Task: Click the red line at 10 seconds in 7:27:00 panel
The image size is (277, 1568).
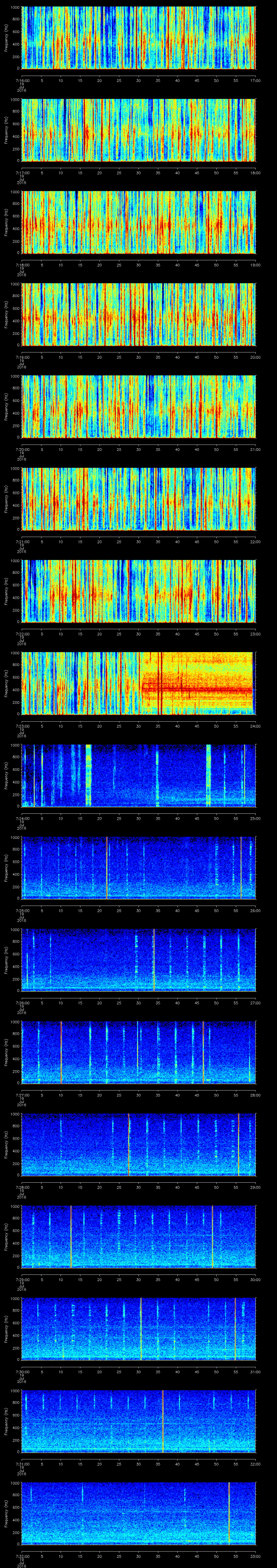Action: click(x=61, y=1052)
